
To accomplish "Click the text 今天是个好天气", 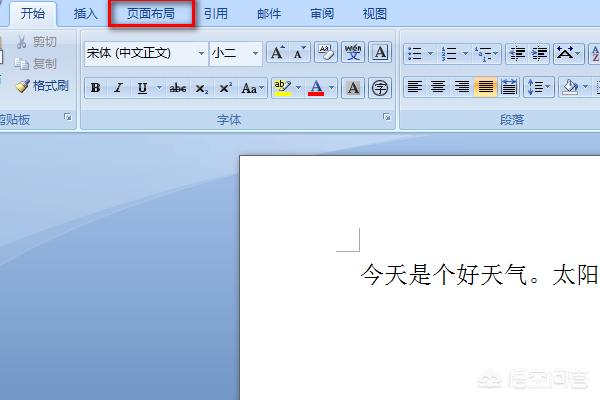I will pos(444,275).
